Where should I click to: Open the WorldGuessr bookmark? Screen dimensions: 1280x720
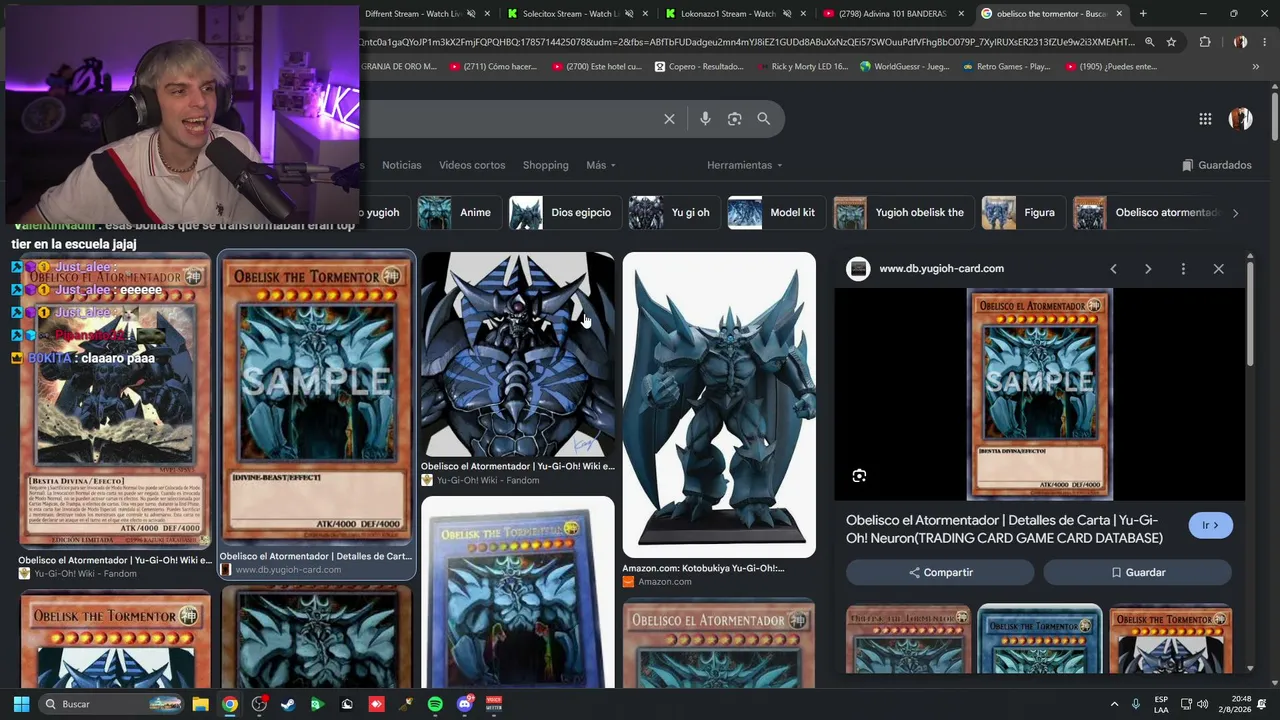903,67
